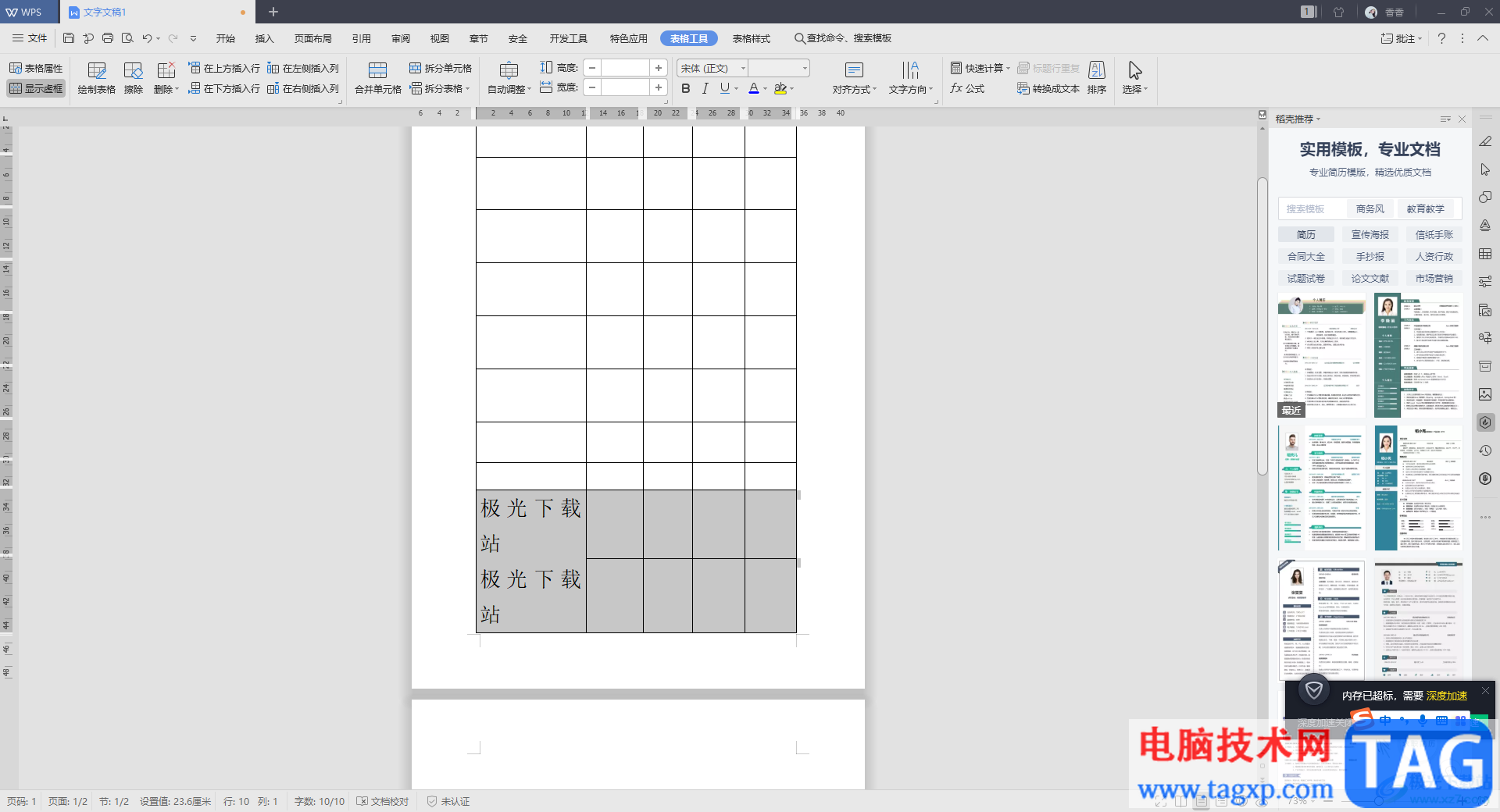Click the image icon in right sidebar
The width and height of the screenshot is (1500, 812).
click(1485, 395)
